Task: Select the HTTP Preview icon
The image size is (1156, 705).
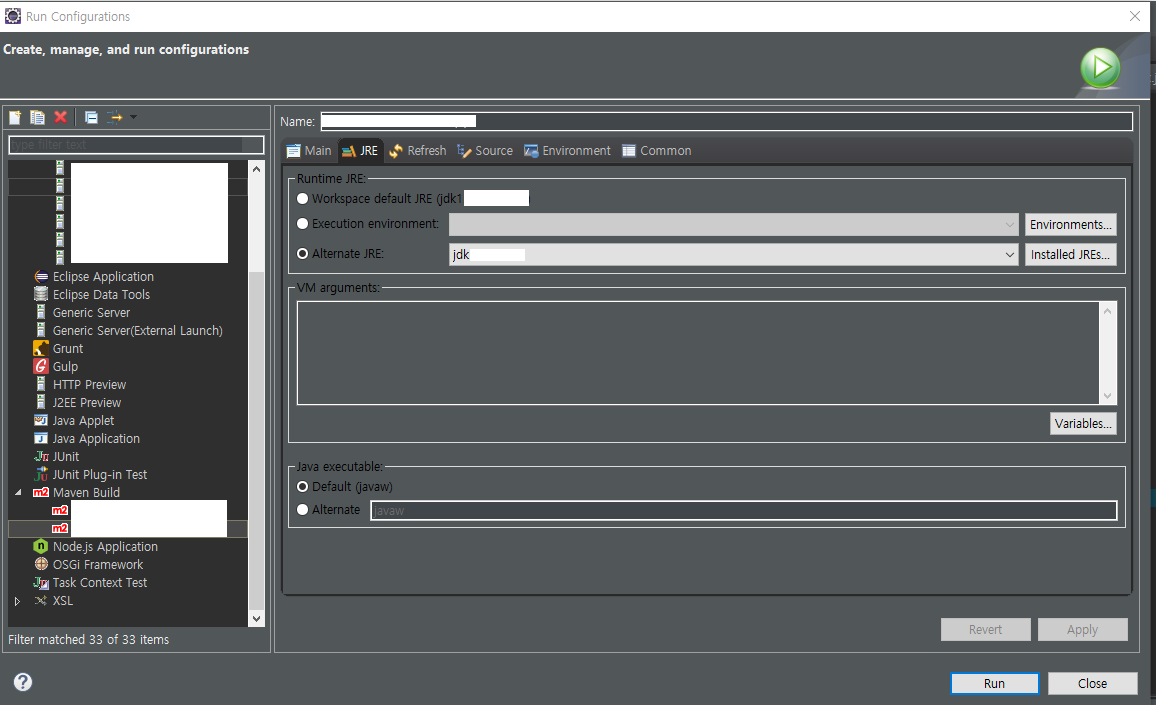Action: coord(41,384)
